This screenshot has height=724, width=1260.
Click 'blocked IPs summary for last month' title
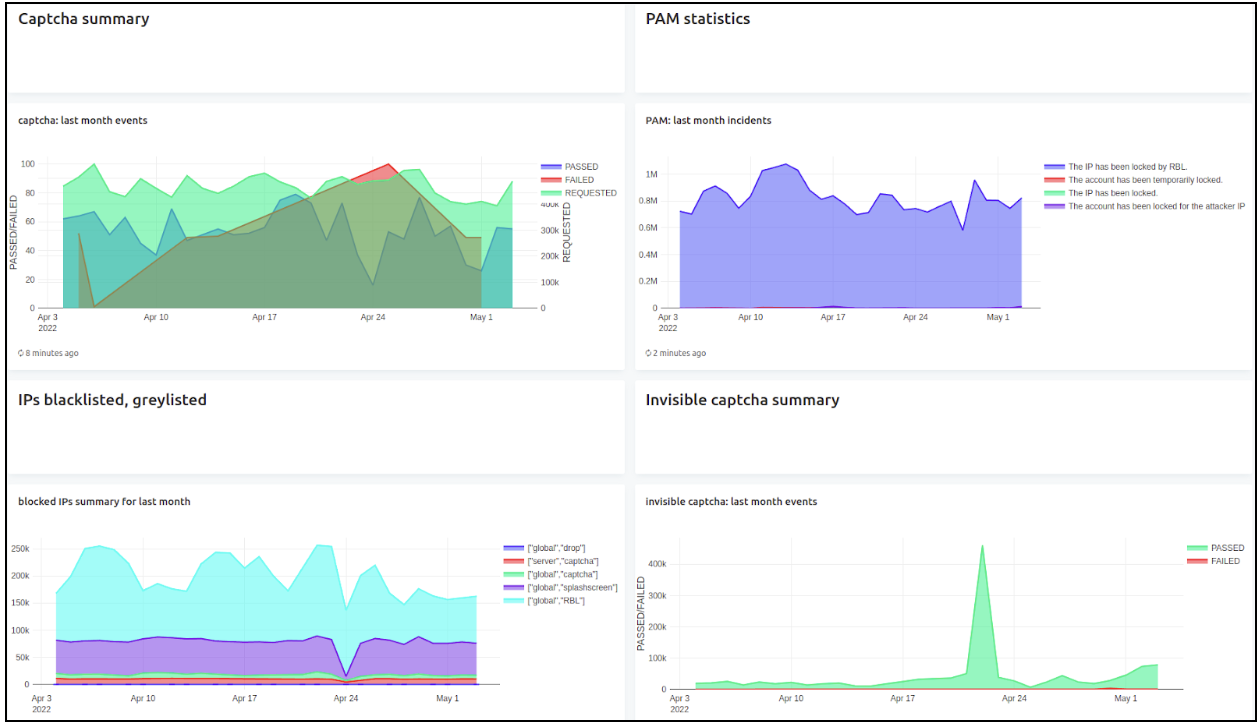[104, 501]
